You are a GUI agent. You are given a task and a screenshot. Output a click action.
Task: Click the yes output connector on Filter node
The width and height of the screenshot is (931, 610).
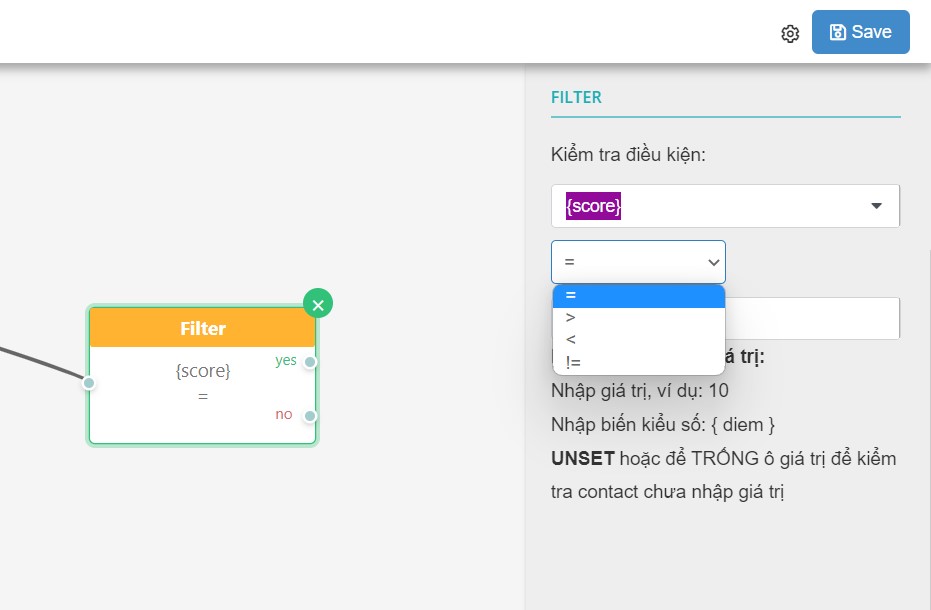(x=310, y=362)
